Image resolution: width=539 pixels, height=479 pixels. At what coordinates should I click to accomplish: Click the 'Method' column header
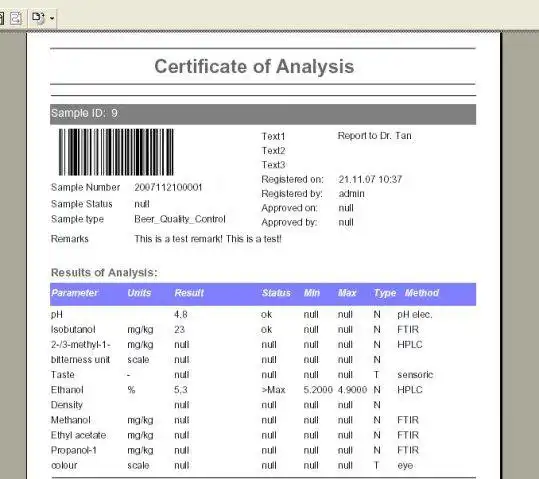(422, 293)
